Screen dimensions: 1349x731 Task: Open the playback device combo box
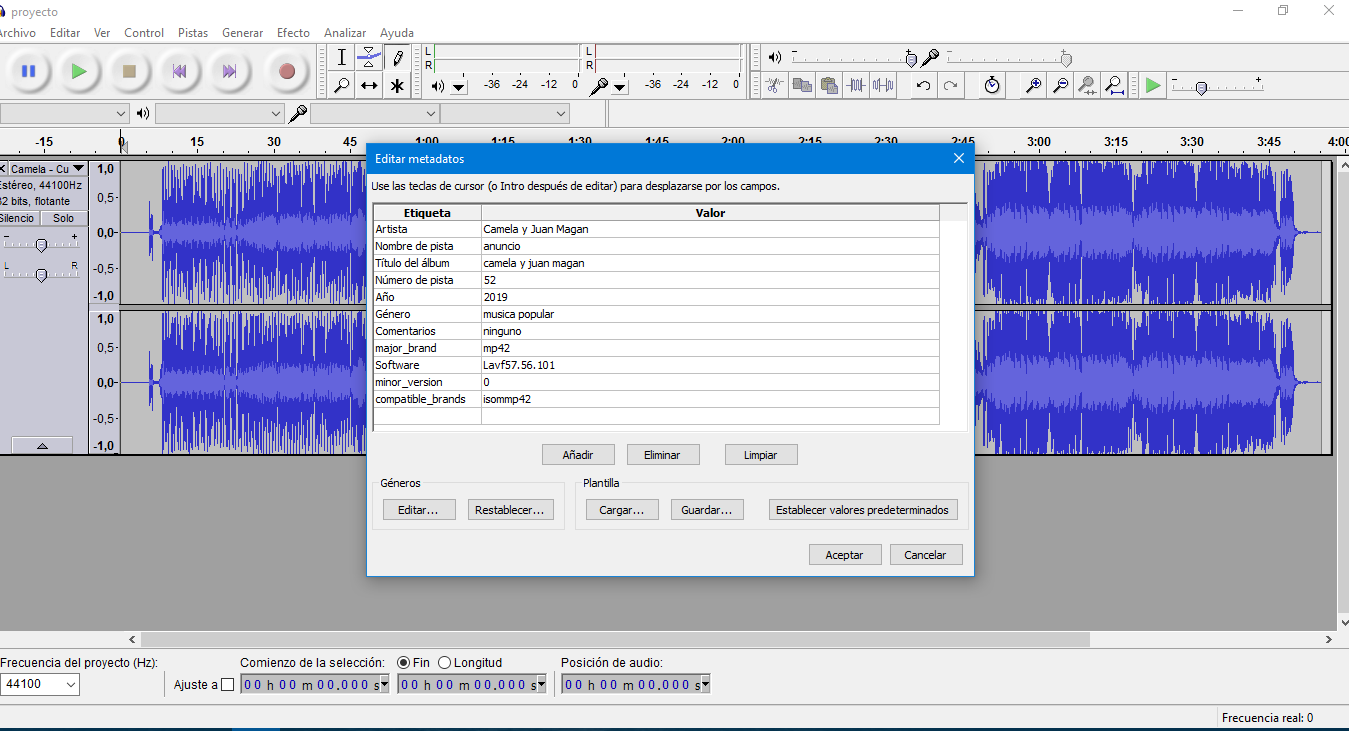point(220,114)
